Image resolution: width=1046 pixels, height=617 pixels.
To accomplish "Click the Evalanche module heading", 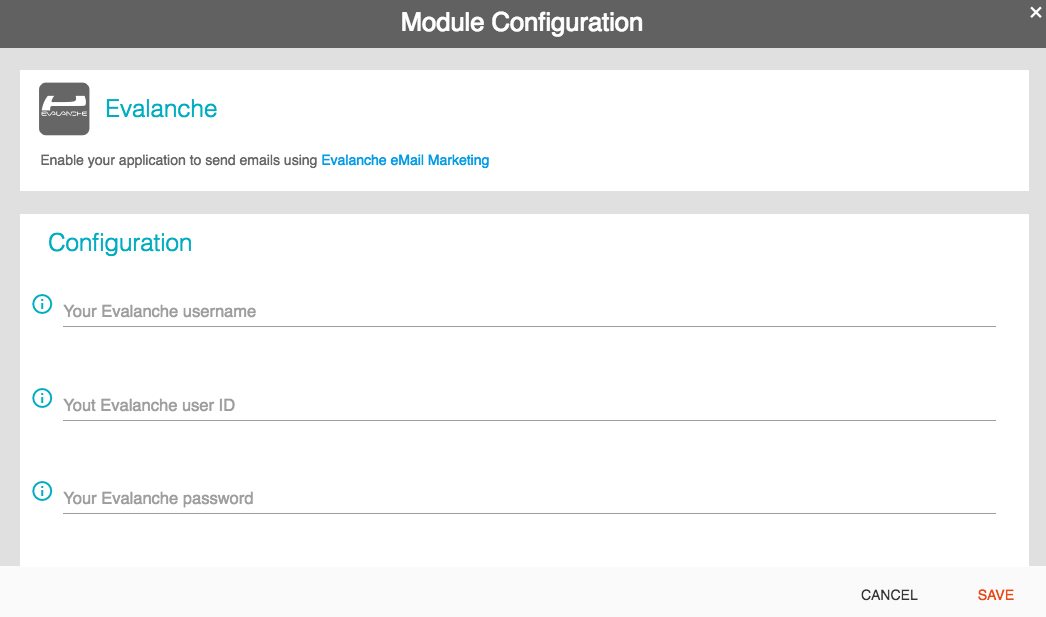I will 161,109.
